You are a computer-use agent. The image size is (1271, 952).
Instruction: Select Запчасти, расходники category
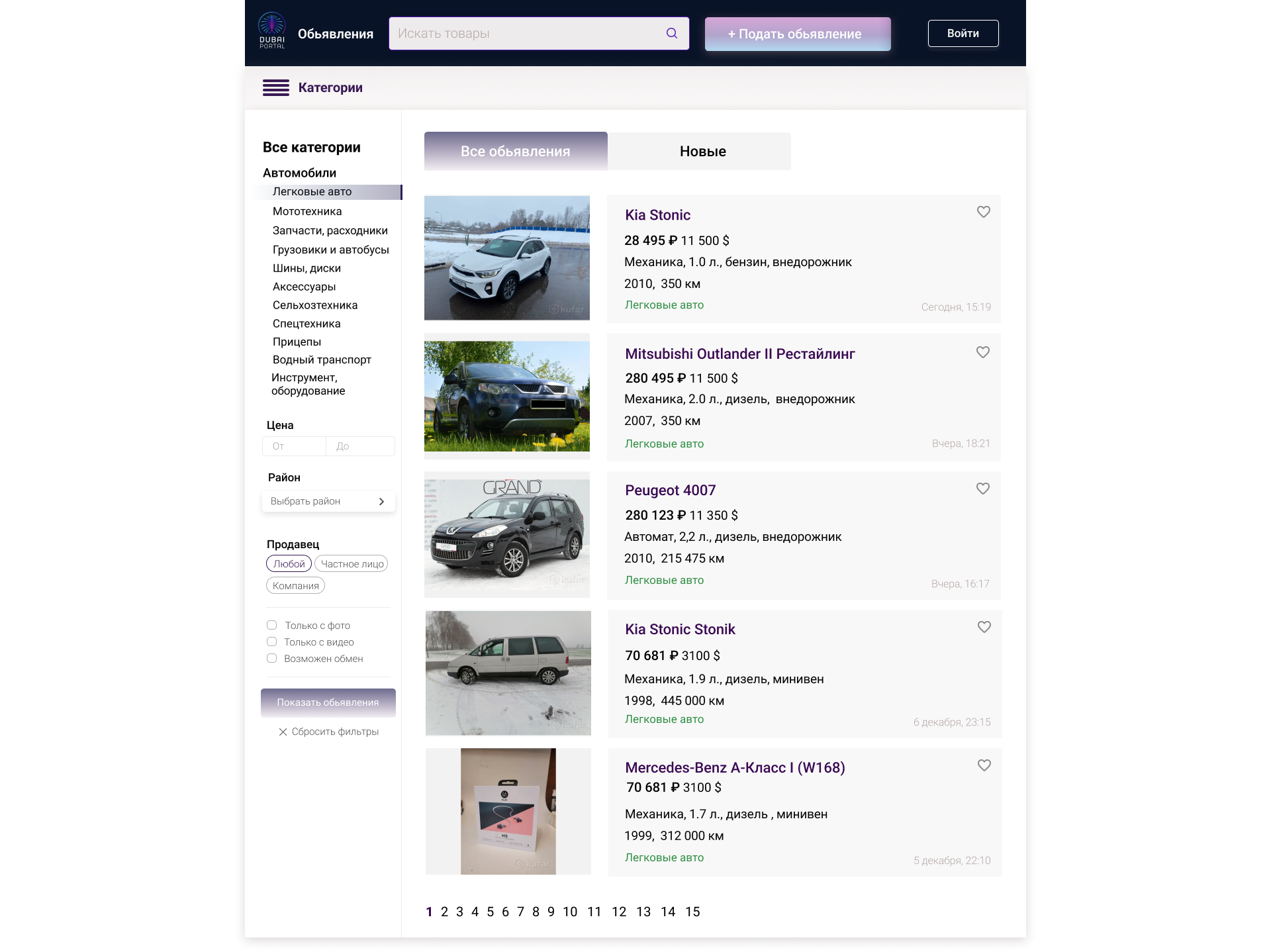coord(330,230)
